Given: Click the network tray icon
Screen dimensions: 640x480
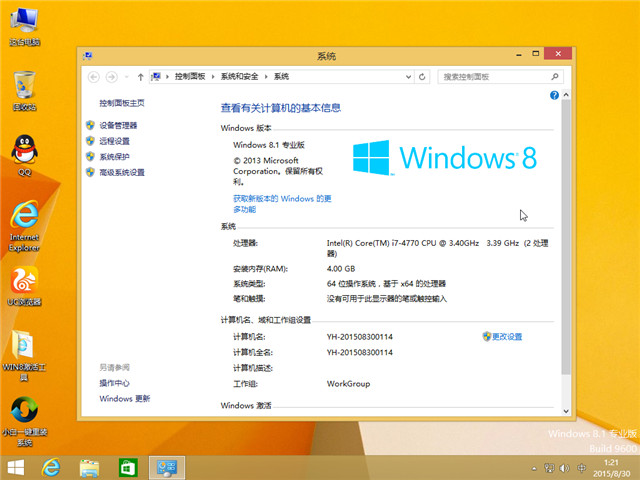Looking at the screenshot, I should tap(549, 468).
